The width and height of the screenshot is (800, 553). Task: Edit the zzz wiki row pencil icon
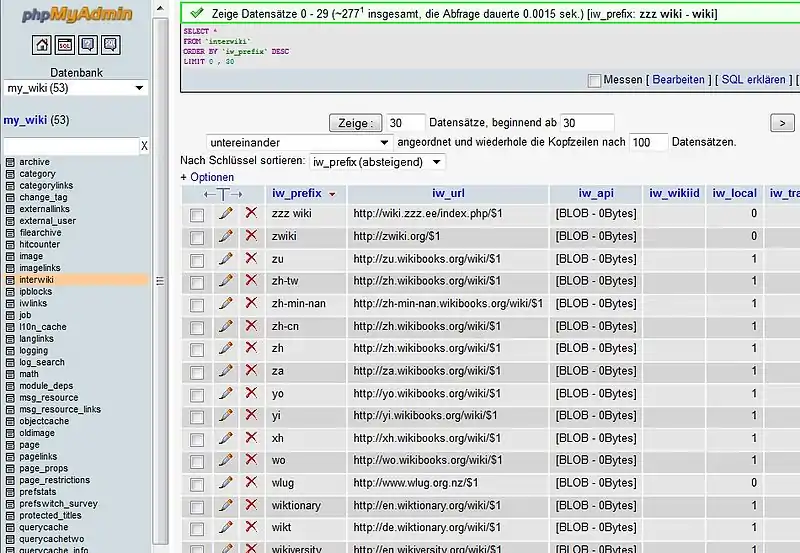[x=226, y=213]
